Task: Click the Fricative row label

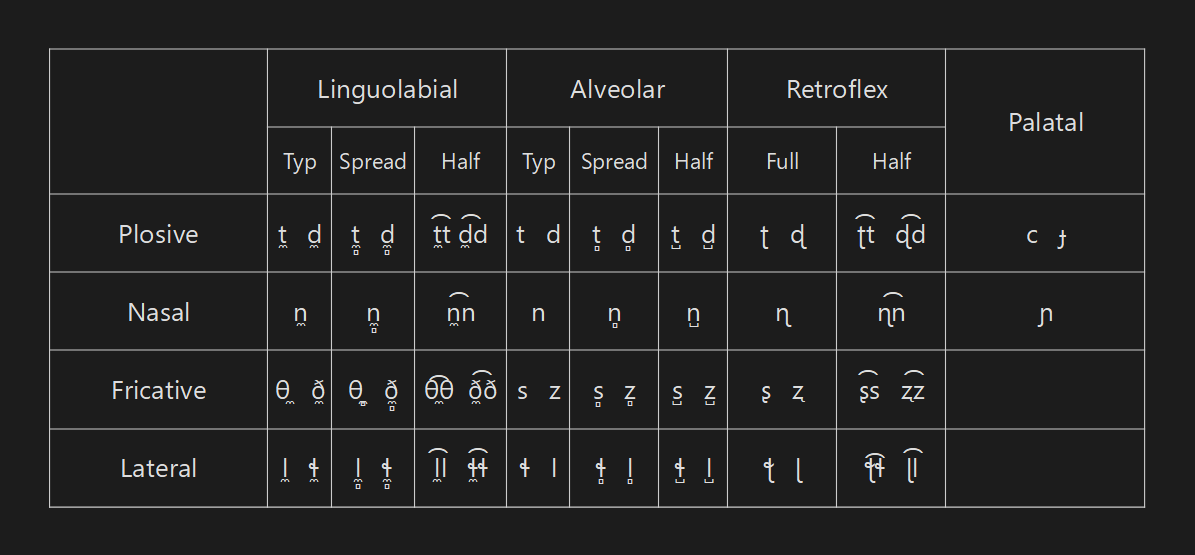Action: (x=158, y=390)
